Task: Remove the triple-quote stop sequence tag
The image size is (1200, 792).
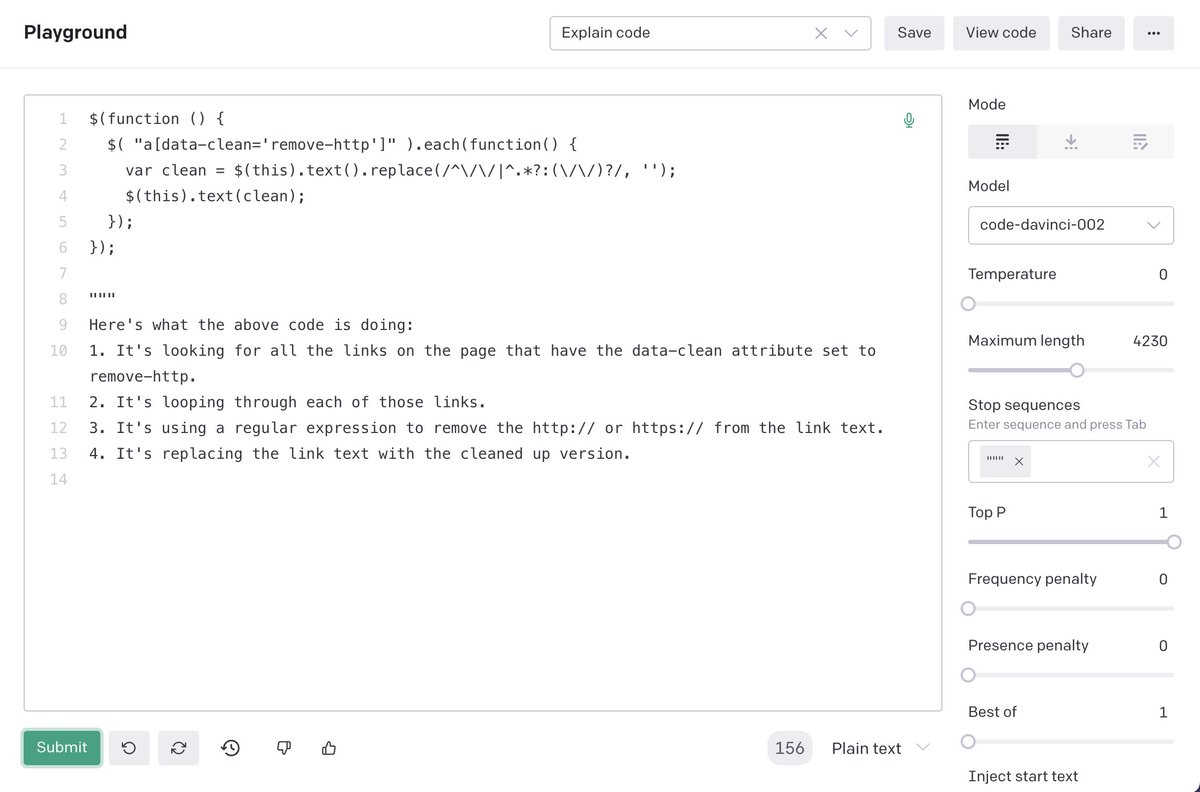Action: pyautogui.click(x=1019, y=461)
